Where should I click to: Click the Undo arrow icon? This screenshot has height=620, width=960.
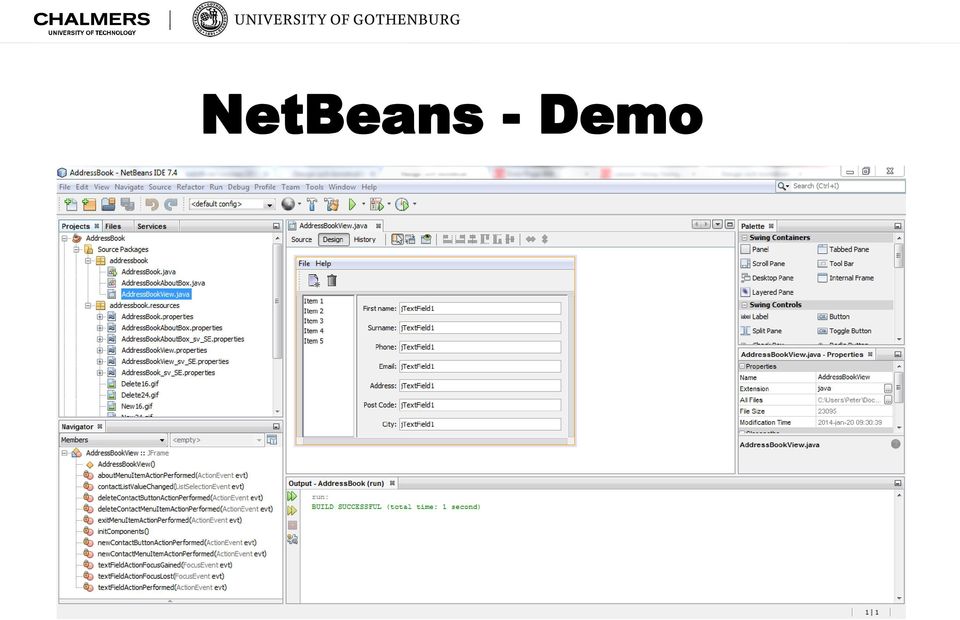(151, 204)
